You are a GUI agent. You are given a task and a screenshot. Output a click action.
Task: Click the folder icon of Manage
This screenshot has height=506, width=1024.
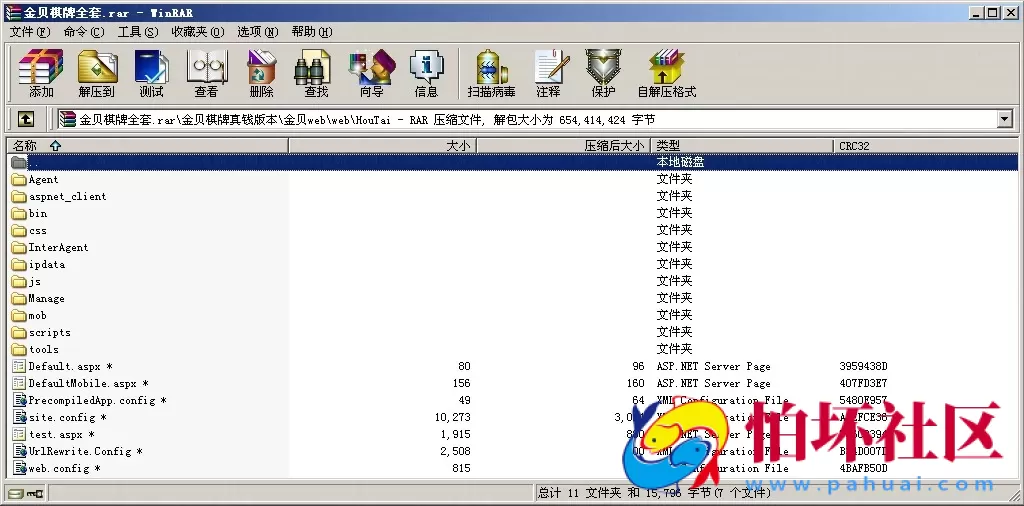19,298
